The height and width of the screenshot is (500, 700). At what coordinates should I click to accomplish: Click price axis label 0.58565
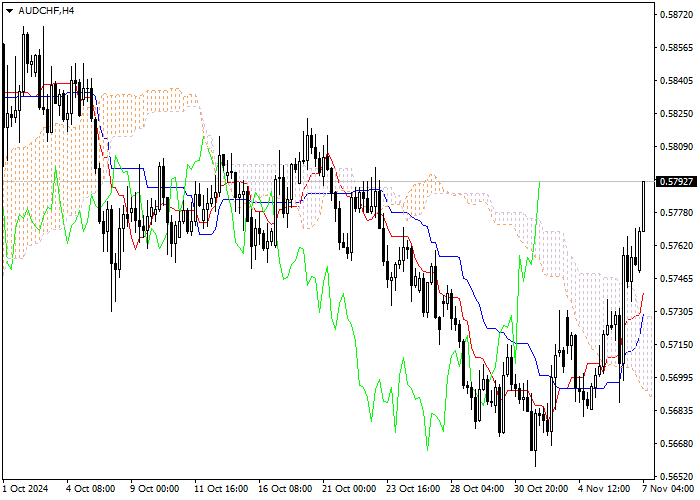click(x=676, y=48)
